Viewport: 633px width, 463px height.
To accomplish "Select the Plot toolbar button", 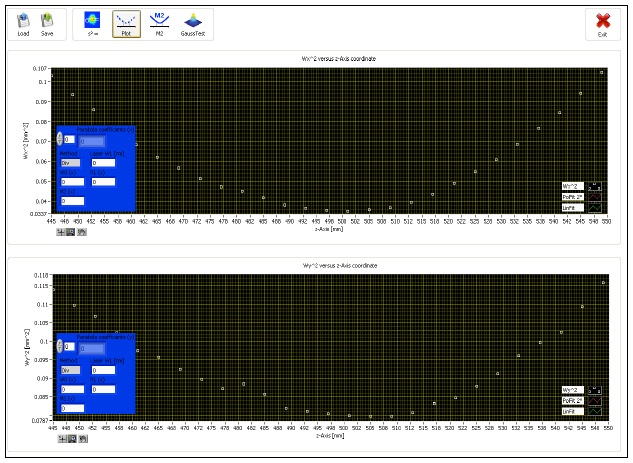I will coord(126,23).
